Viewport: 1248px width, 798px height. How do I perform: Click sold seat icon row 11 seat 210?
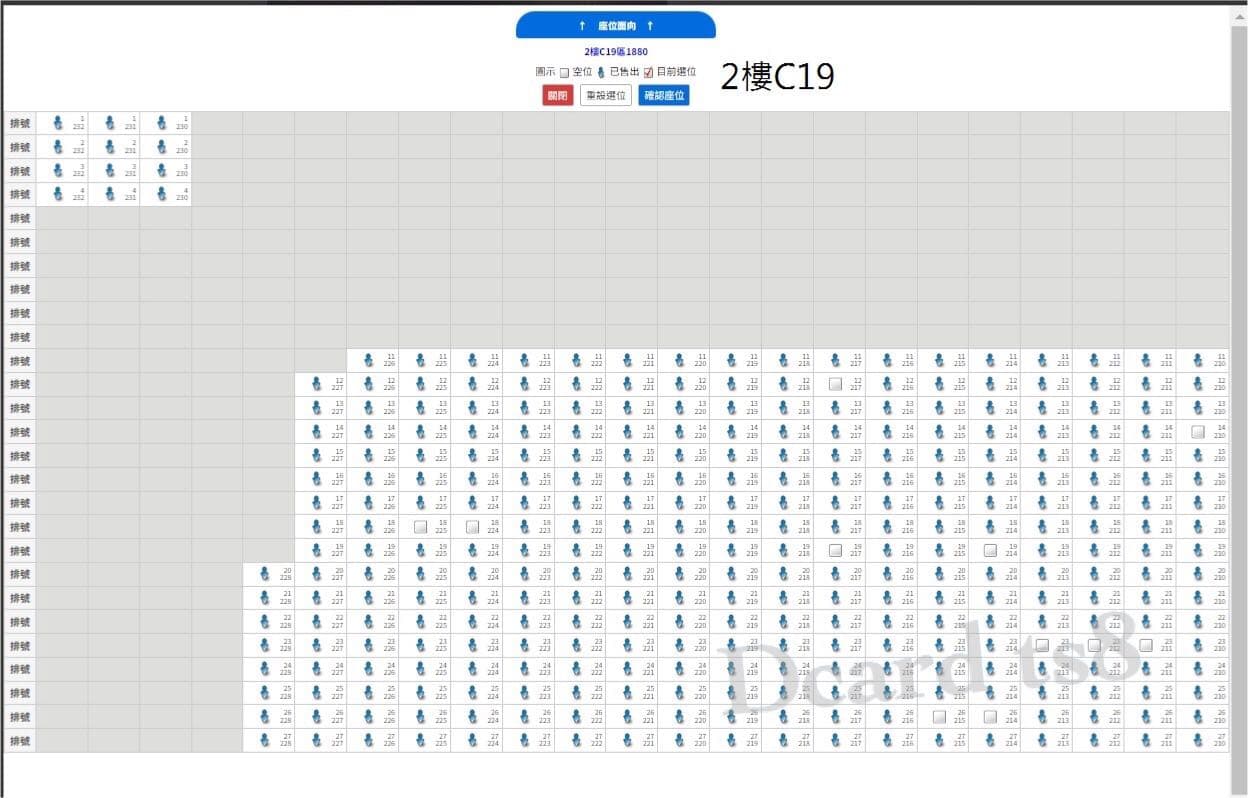coord(1197,360)
